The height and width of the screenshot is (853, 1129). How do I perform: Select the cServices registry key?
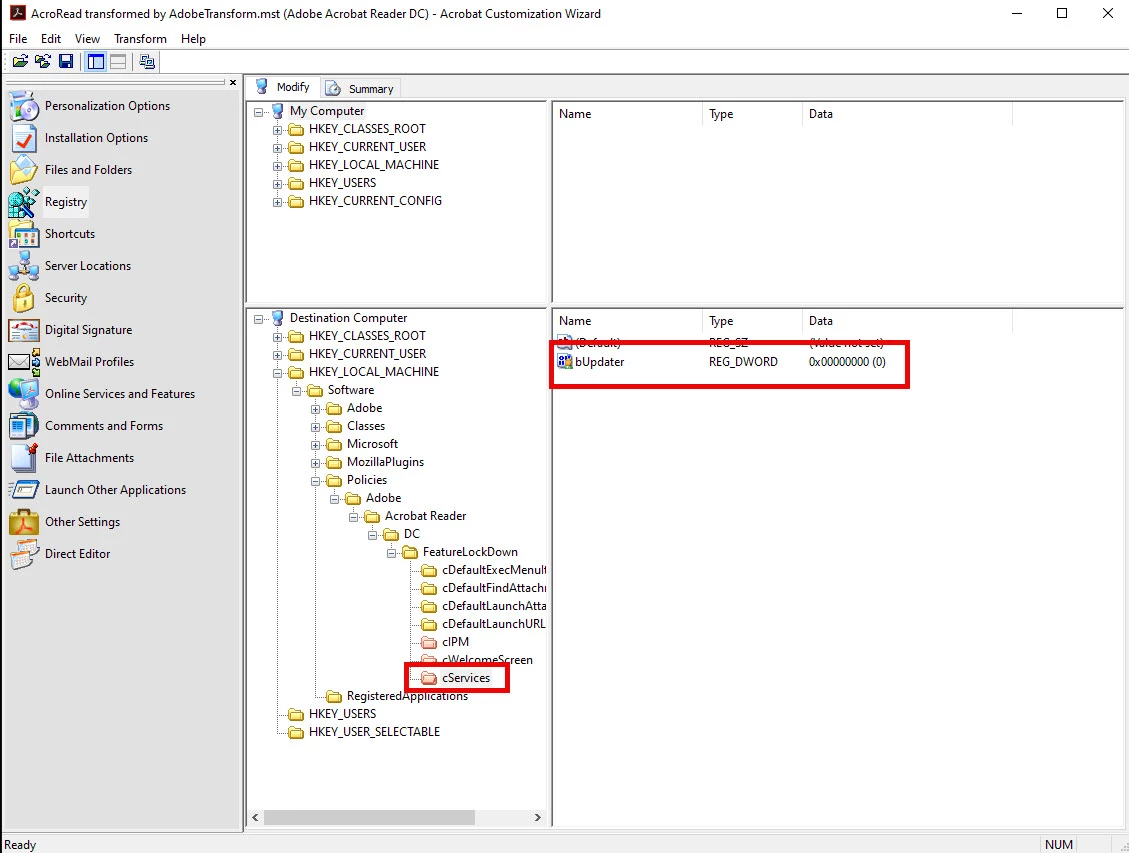(x=466, y=678)
